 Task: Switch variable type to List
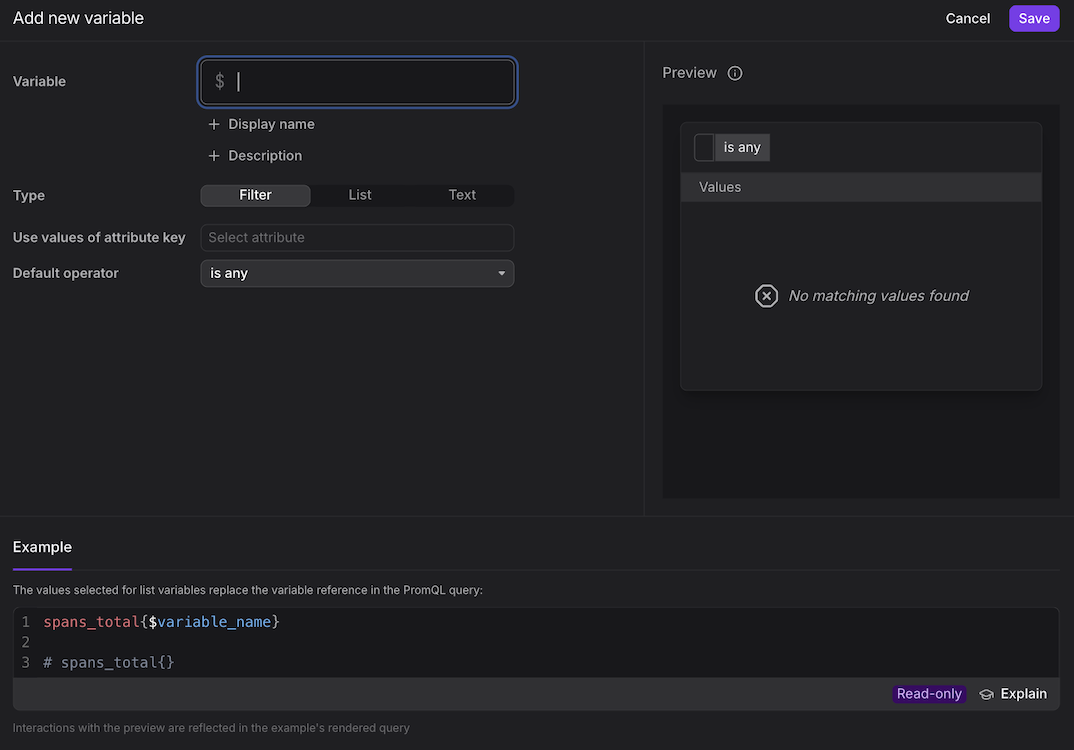coord(360,195)
